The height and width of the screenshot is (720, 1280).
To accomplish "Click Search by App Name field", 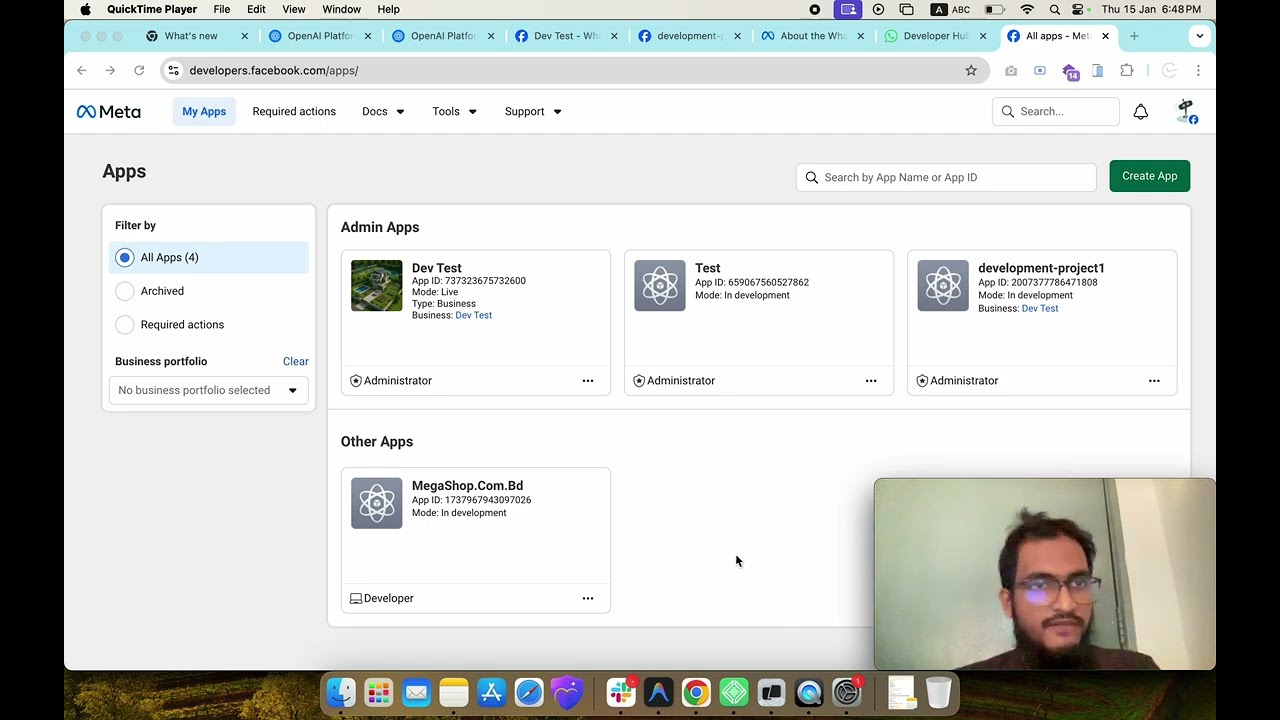I will pyautogui.click(x=946, y=177).
